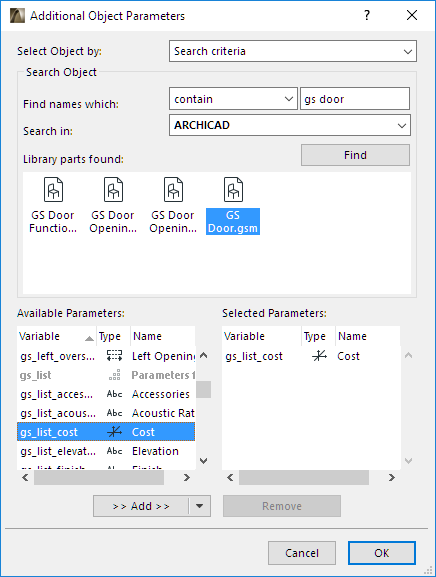Click the type icon of the Cost row in Available Parameters
The width and height of the screenshot is (436, 577).
point(114,432)
